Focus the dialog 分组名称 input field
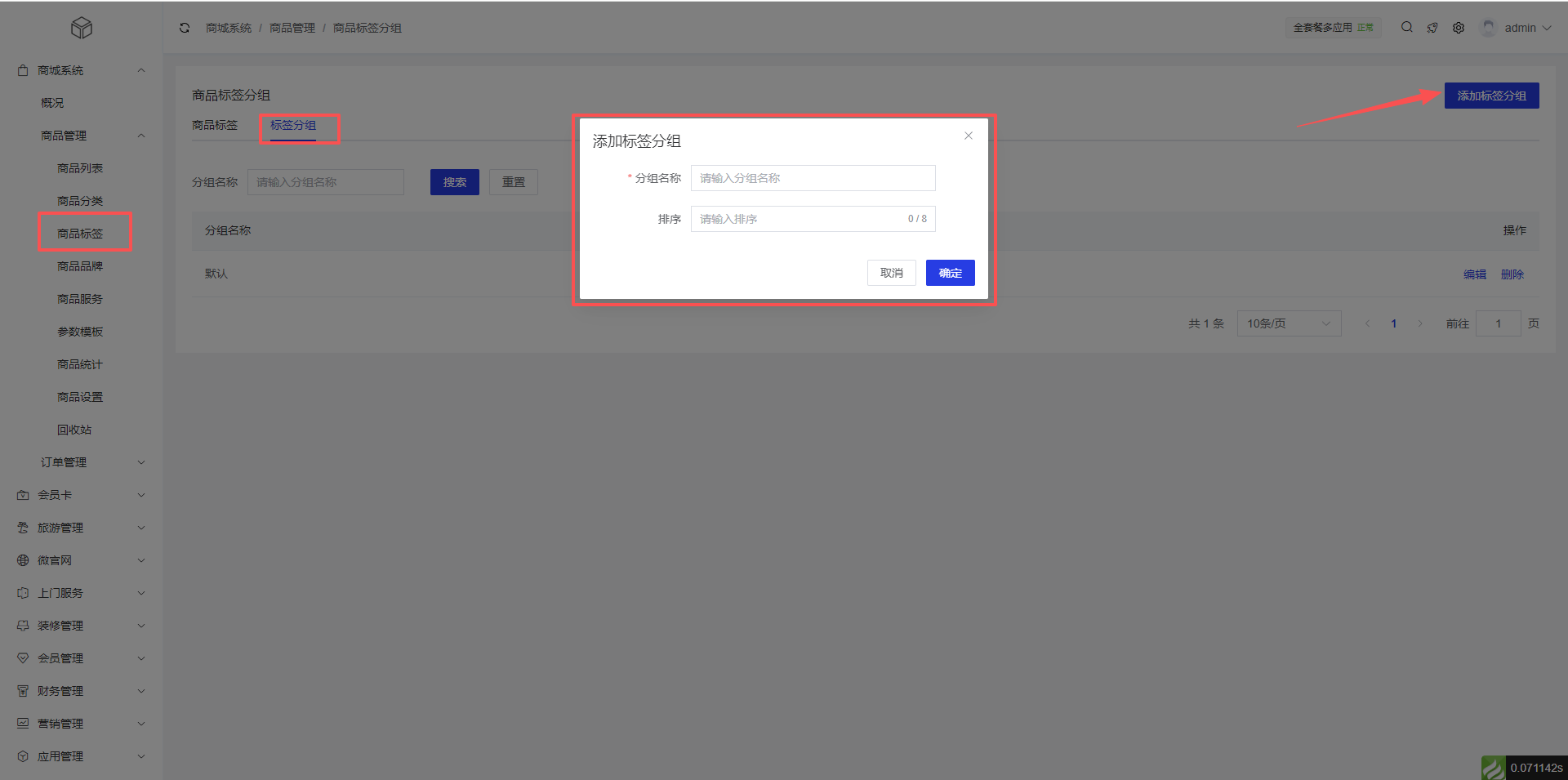This screenshot has height=780, width=1568. point(813,178)
